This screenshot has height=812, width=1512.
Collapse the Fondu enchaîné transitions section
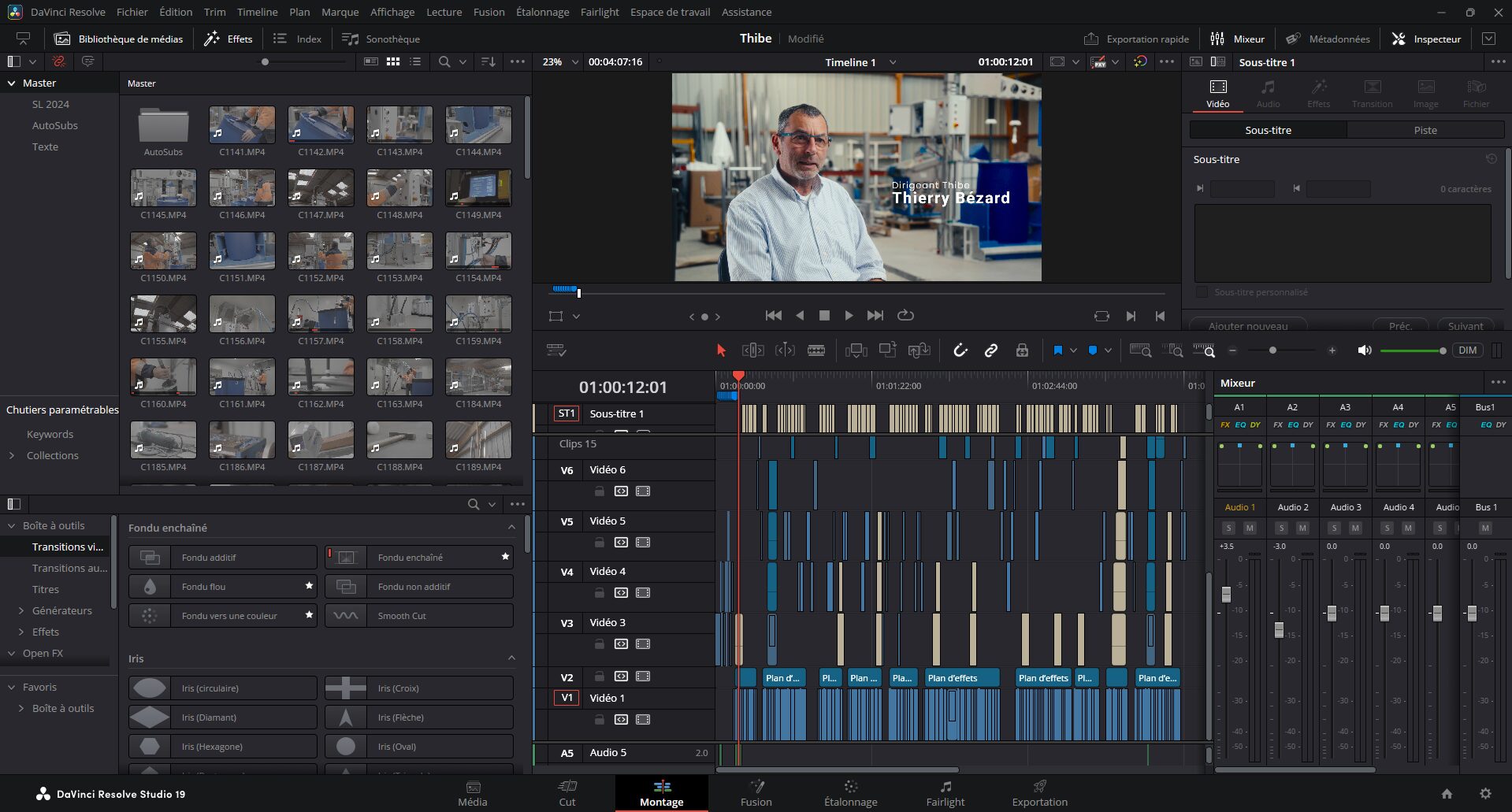click(511, 528)
